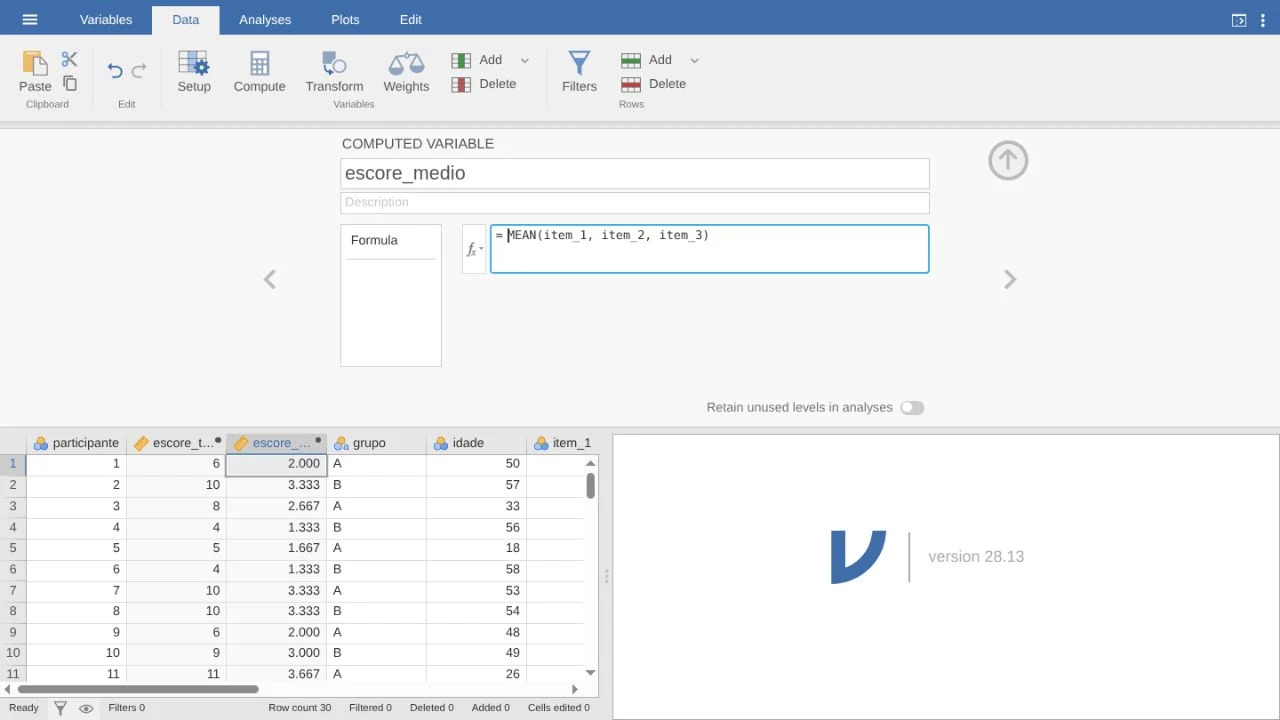Screen dimensions: 1280x720
Task: Click the Paste clipboard icon
Action: pos(35,64)
